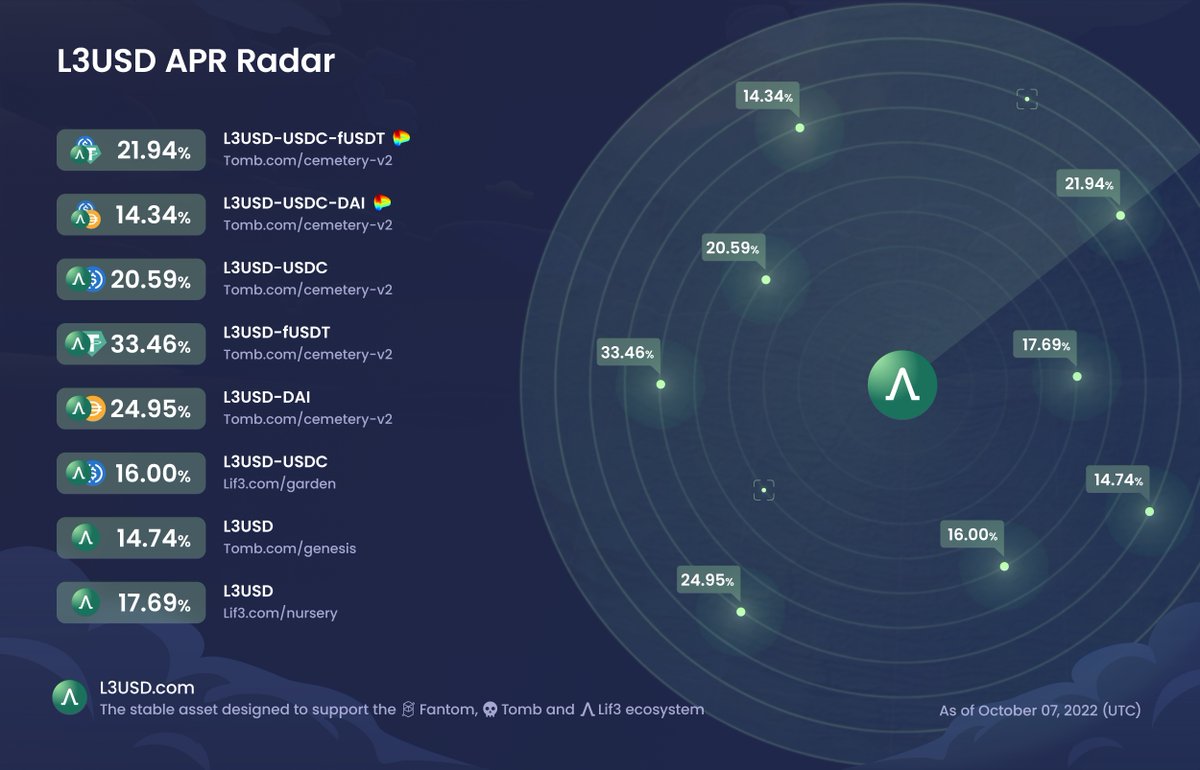The image size is (1200, 770).
Task: Click the 14.34% label on the radar
Action: click(x=768, y=96)
